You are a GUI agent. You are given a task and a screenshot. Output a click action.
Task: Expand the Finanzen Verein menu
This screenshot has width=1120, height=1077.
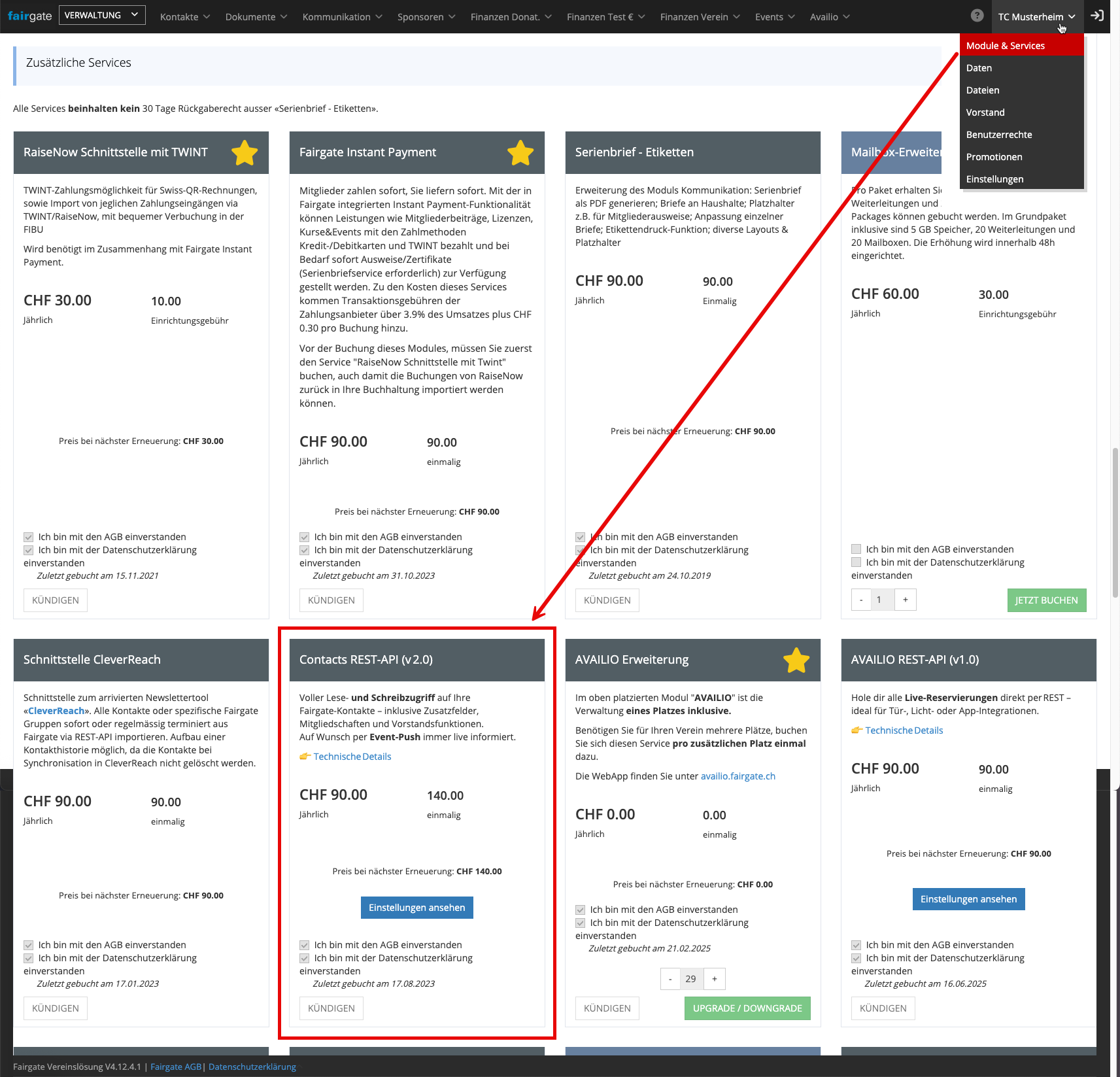point(700,17)
